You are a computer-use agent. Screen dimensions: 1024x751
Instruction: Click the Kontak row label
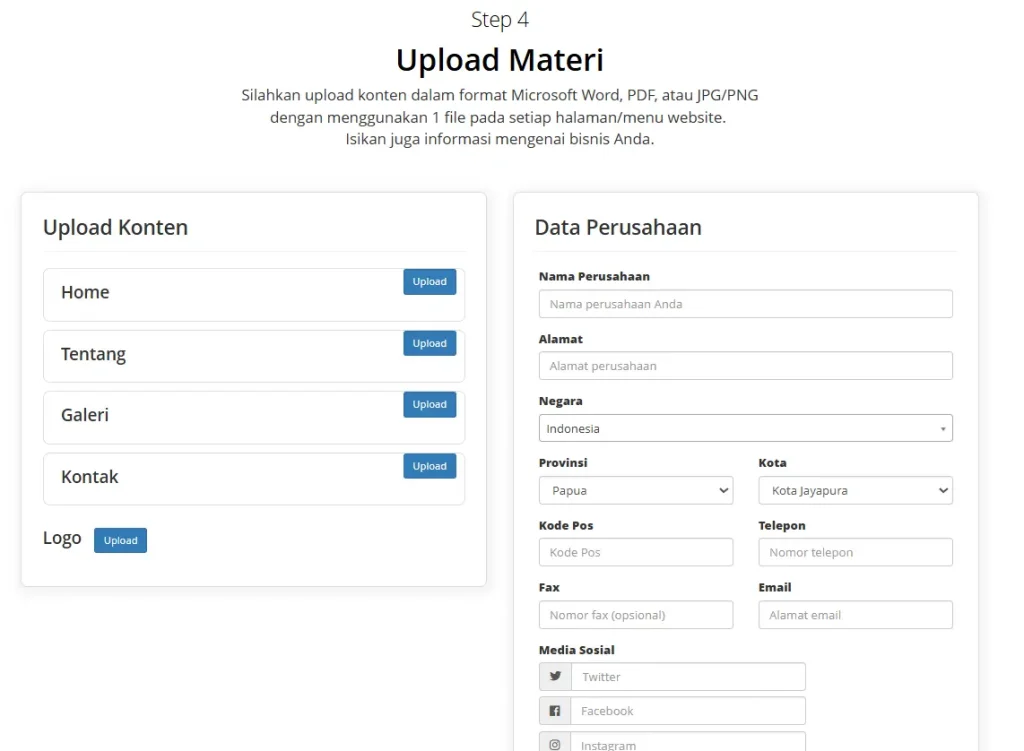89,477
